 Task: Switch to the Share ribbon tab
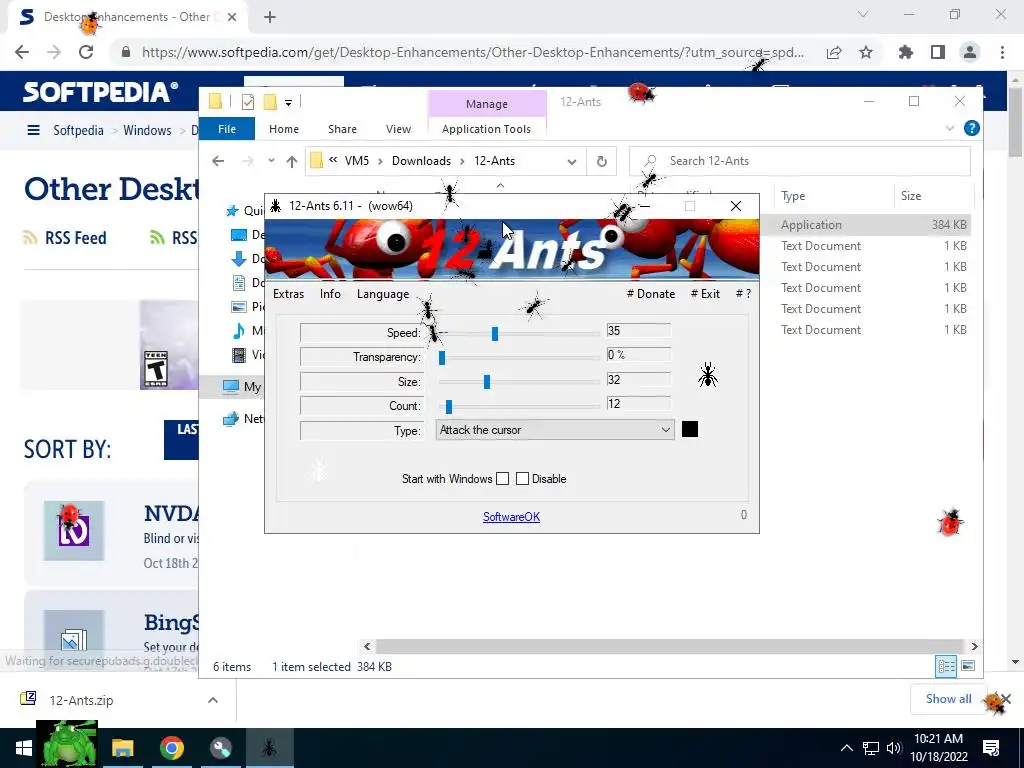[x=342, y=129]
